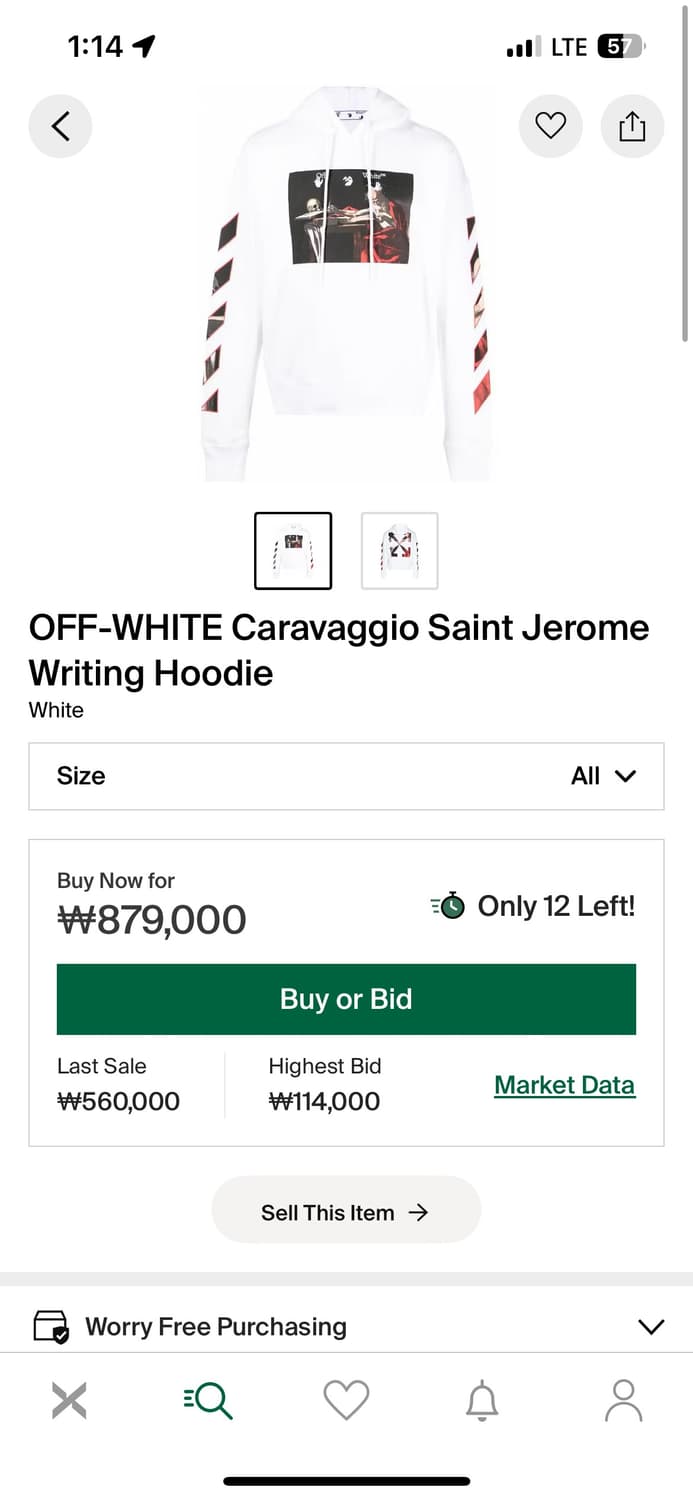Open the Market Data link
The image size is (693, 1500).
[x=564, y=1085]
